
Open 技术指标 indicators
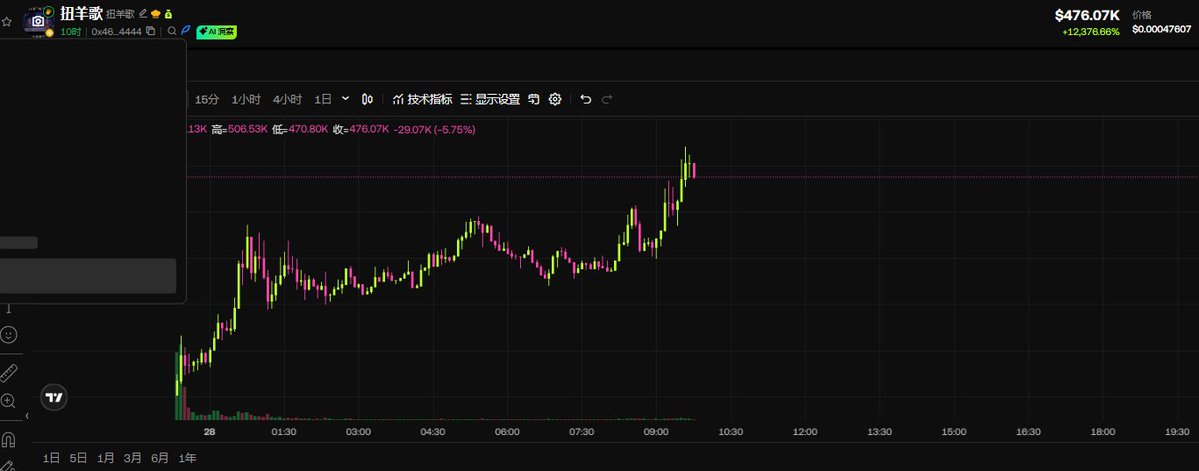[x=422, y=99]
